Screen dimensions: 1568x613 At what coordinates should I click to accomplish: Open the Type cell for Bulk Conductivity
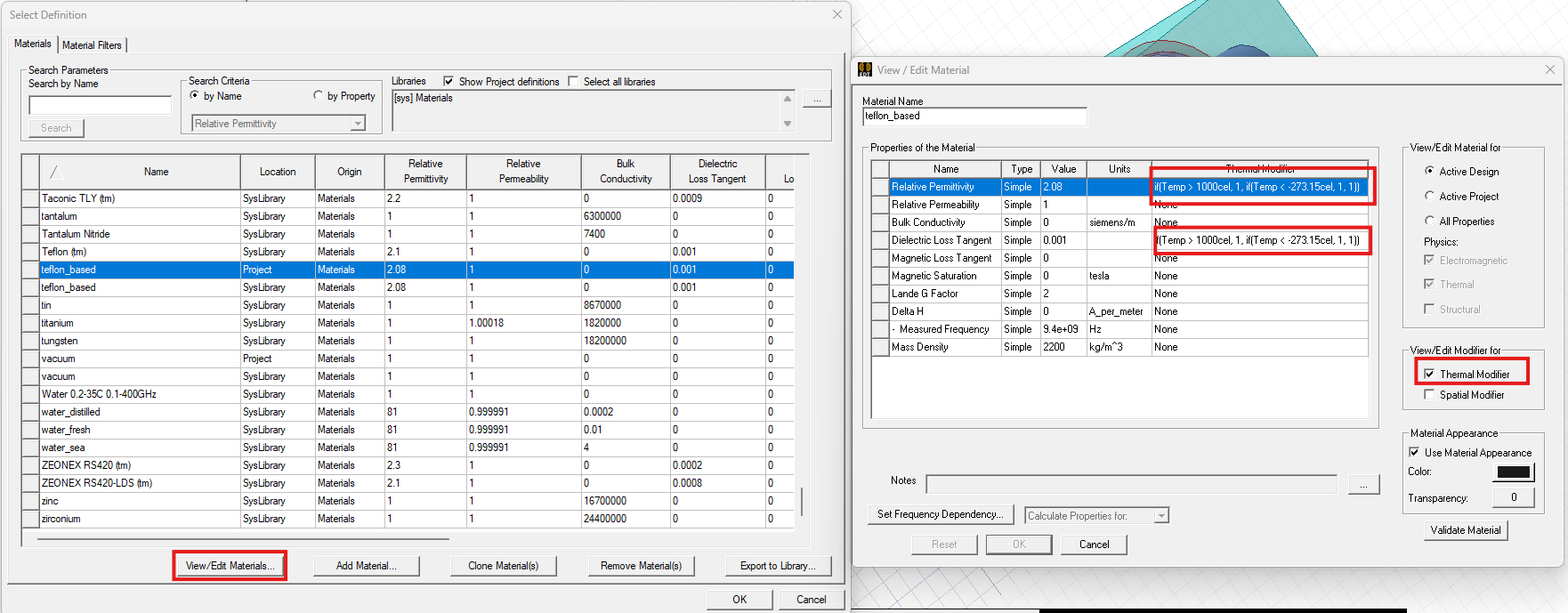tap(1020, 222)
